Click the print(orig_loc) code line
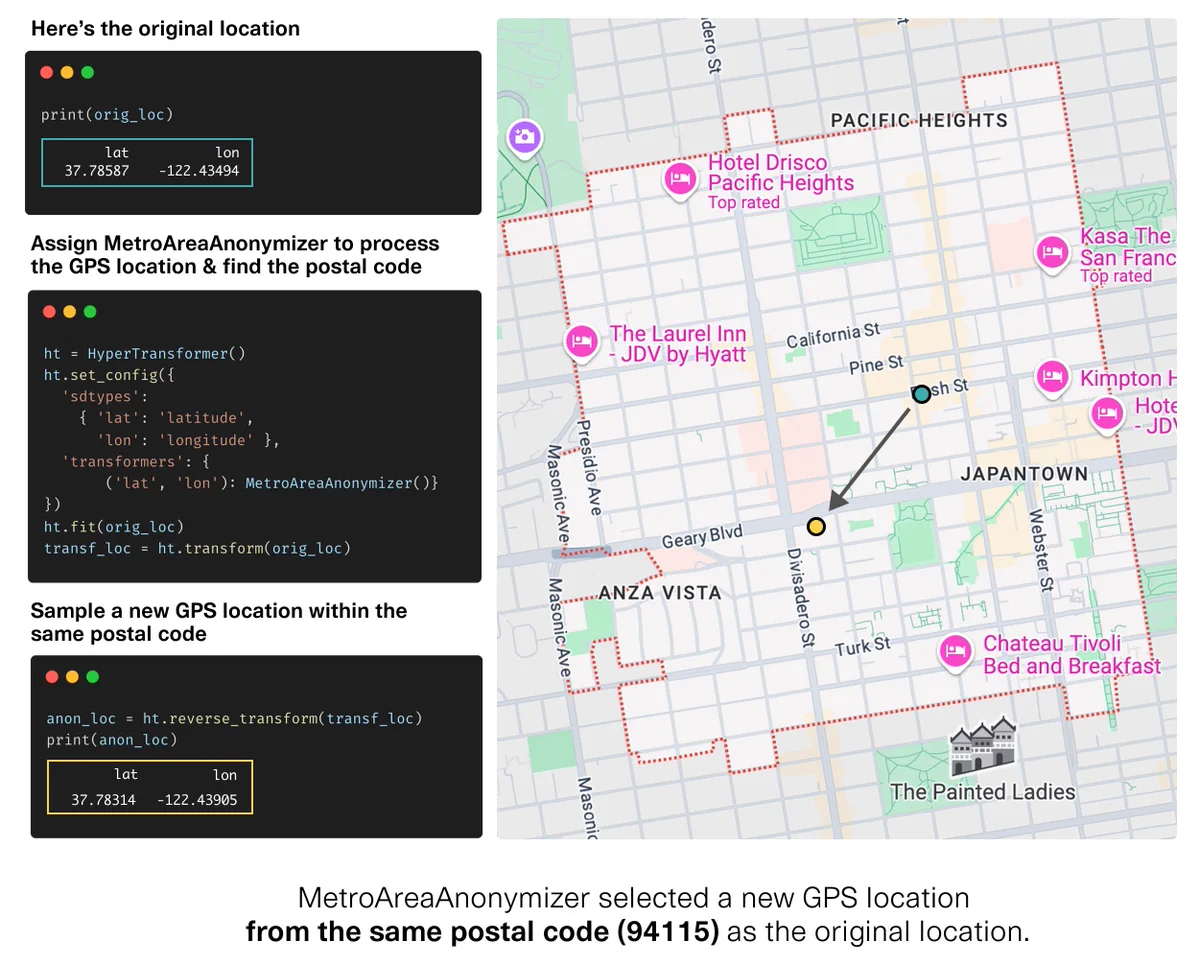This screenshot has width=1200, height=965. pyautogui.click(x=107, y=115)
